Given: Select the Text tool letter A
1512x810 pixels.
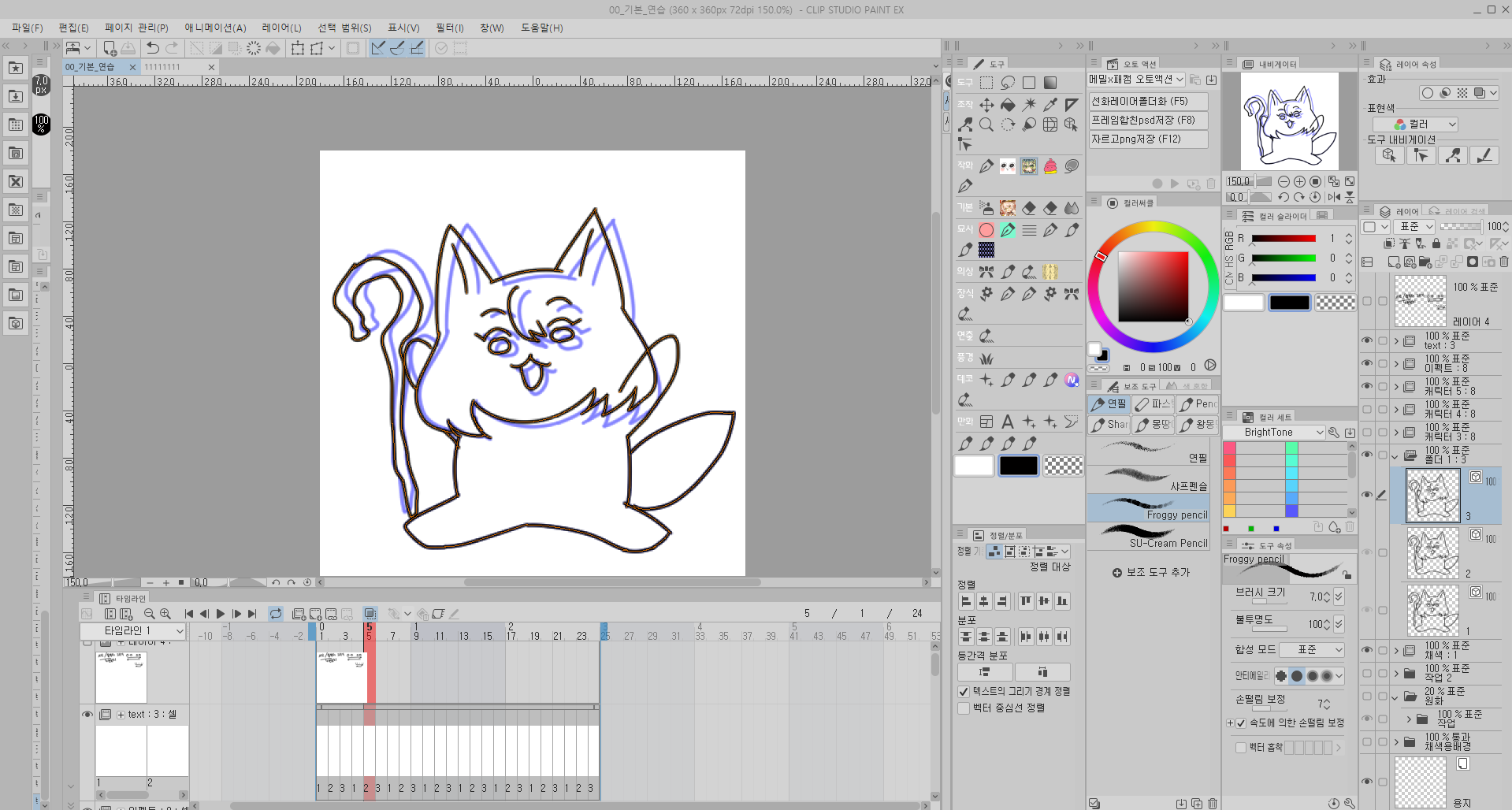Looking at the screenshot, I should click(x=1008, y=422).
